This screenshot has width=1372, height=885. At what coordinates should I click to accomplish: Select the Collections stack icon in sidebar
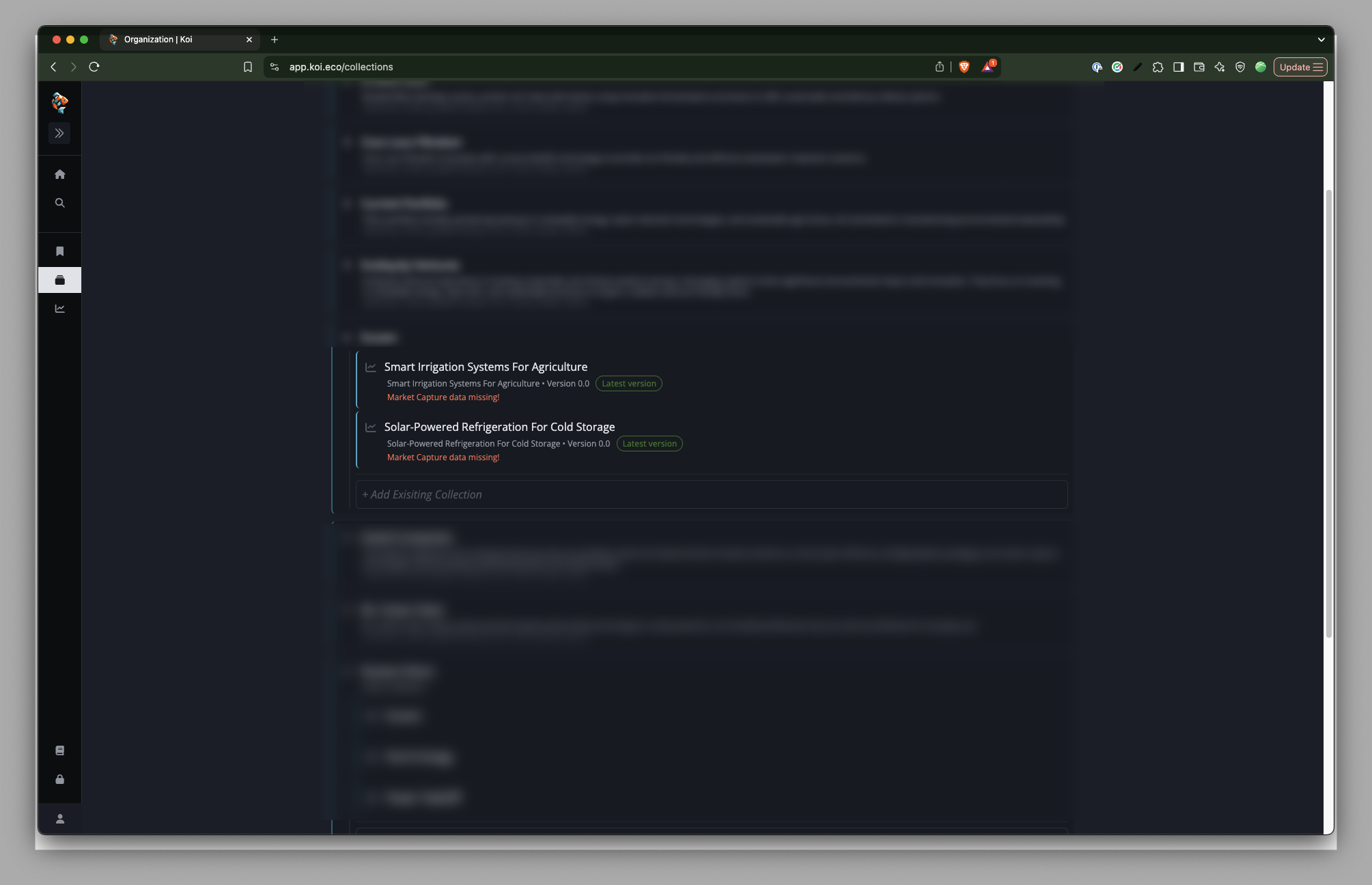click(60, 280)
